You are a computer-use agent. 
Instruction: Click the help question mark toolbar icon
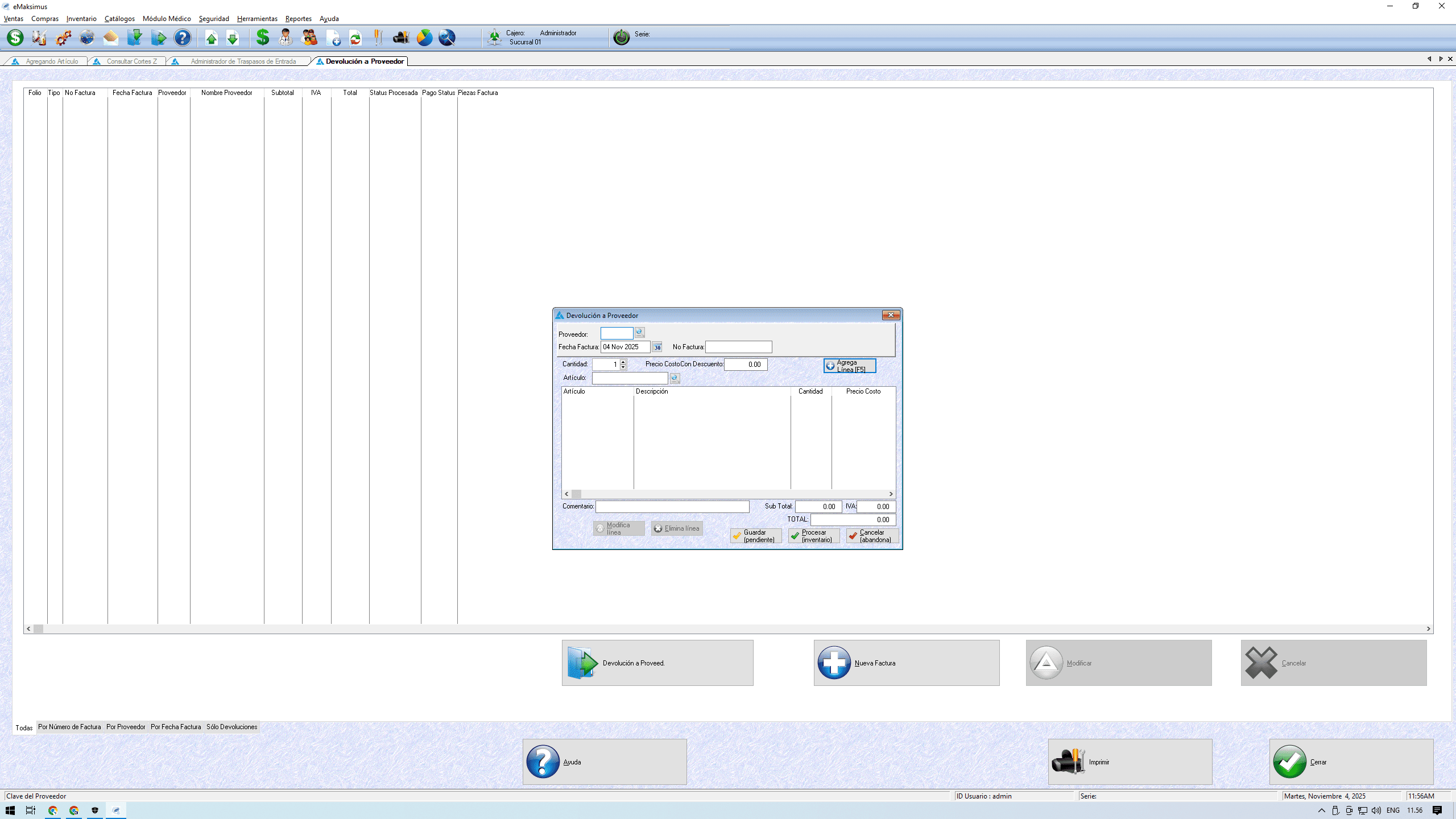pos(182,38)
